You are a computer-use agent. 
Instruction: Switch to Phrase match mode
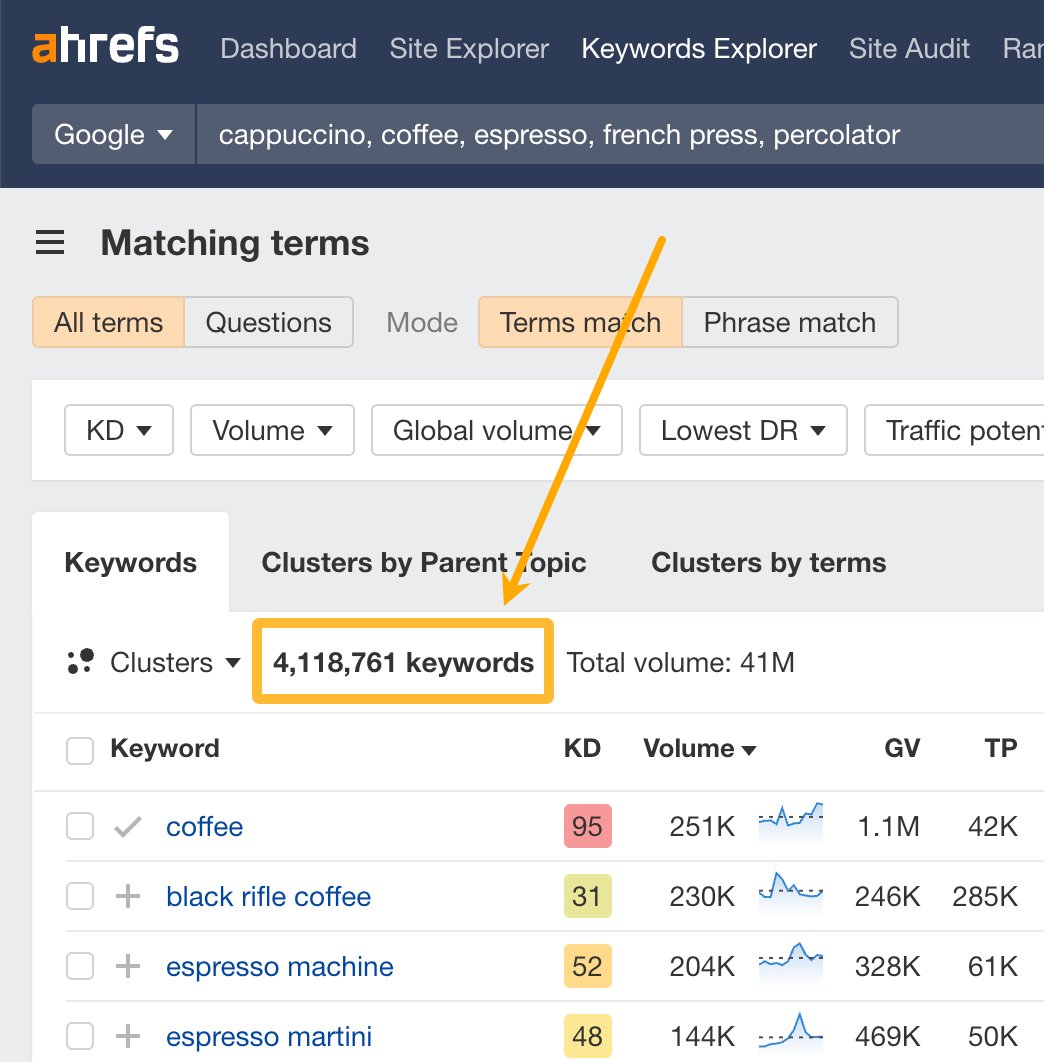(789, 322)
